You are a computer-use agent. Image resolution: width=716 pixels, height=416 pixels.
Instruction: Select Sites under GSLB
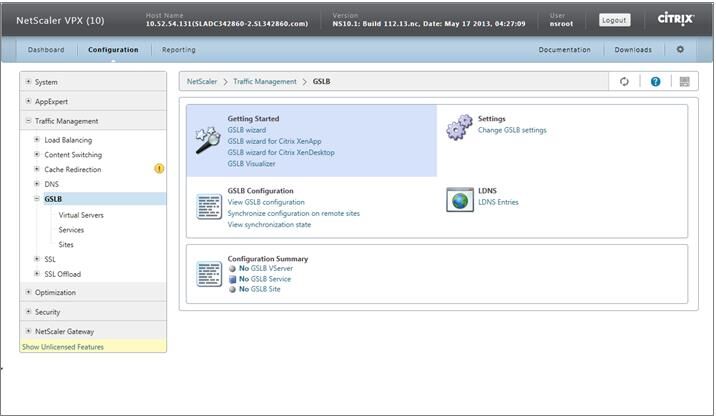[66, 245]
